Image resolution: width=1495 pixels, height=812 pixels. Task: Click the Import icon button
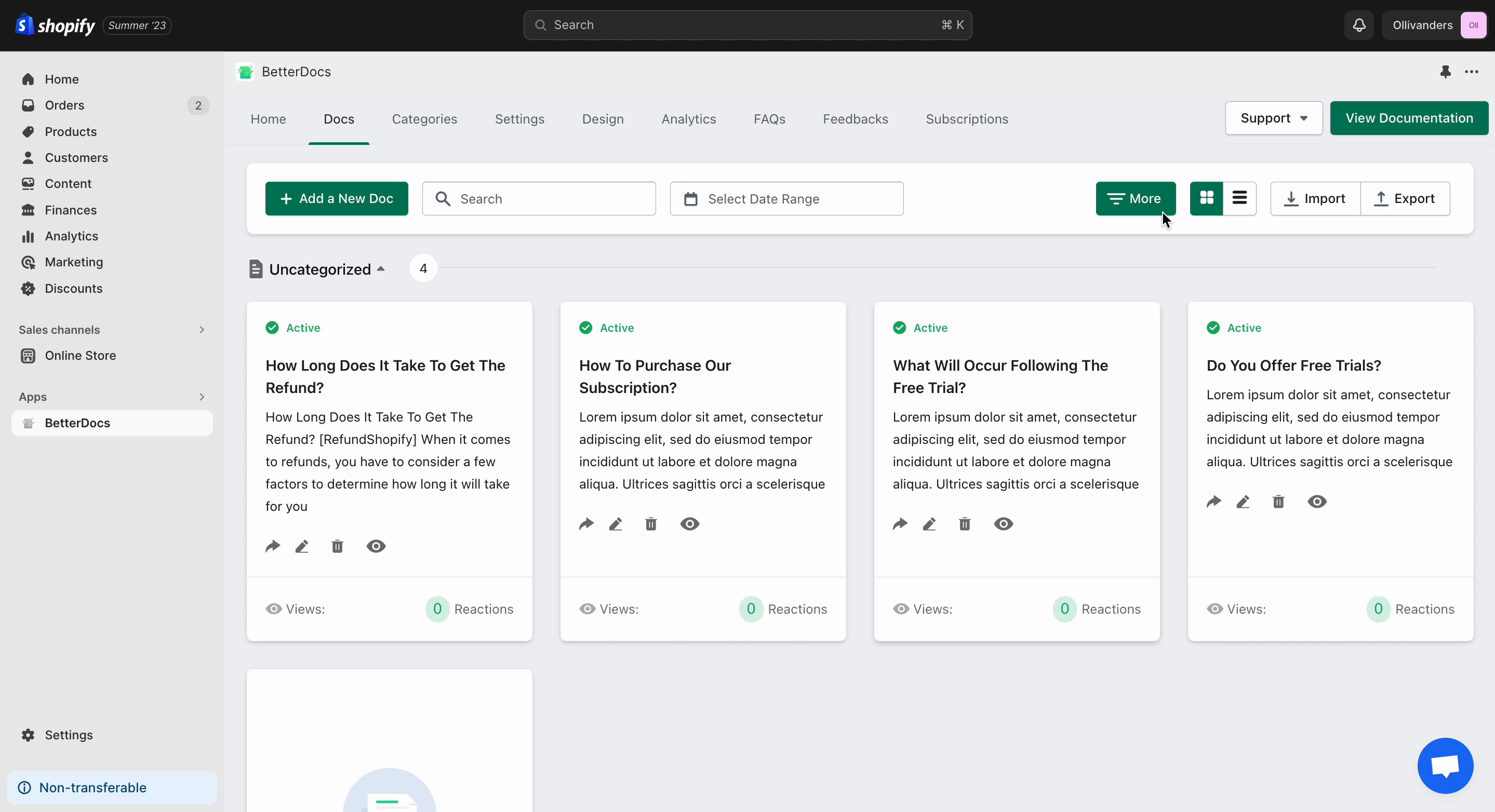pyautogui.click(x=1314, y=198)
